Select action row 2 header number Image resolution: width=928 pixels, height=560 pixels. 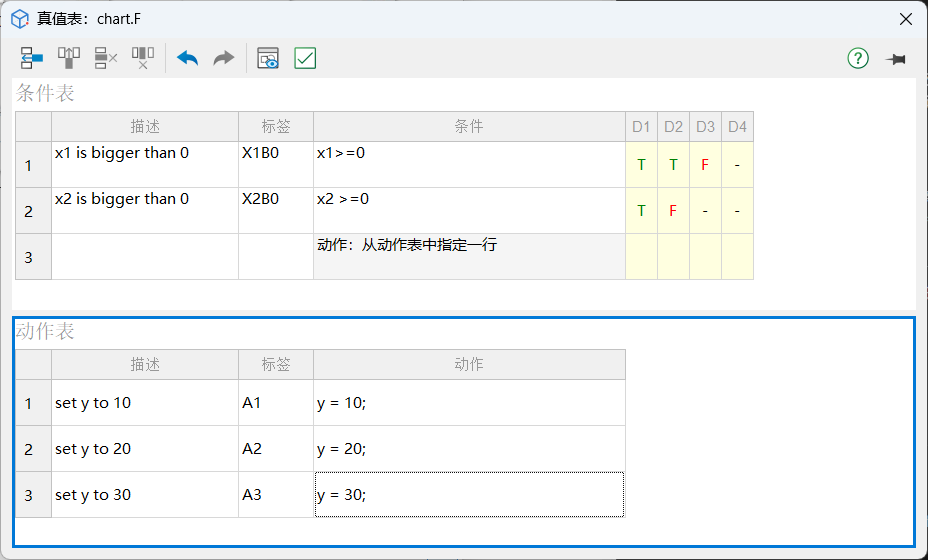point(29,450)
